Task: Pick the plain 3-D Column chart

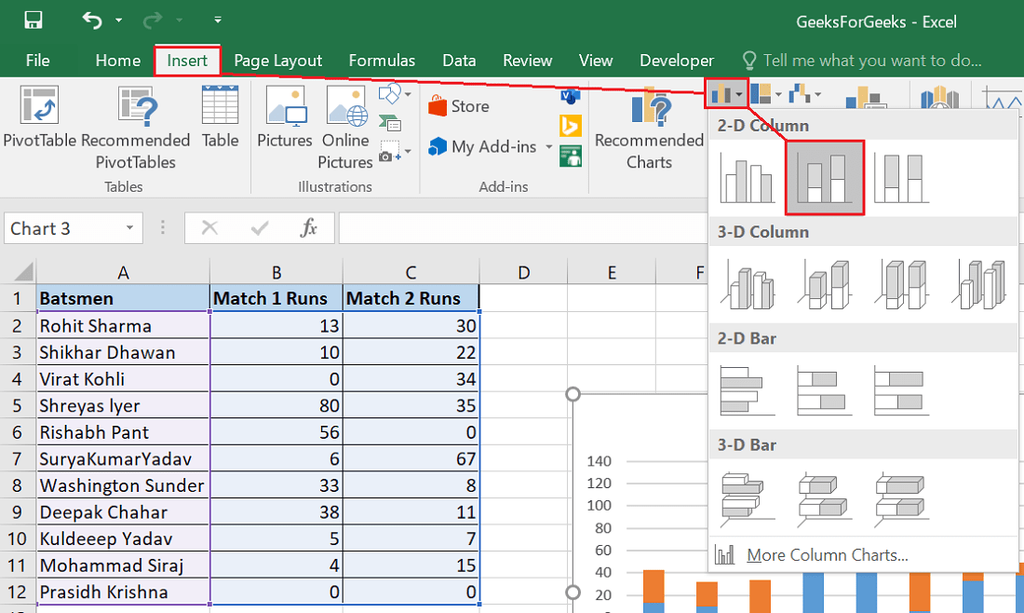Action: pos(979,284)
